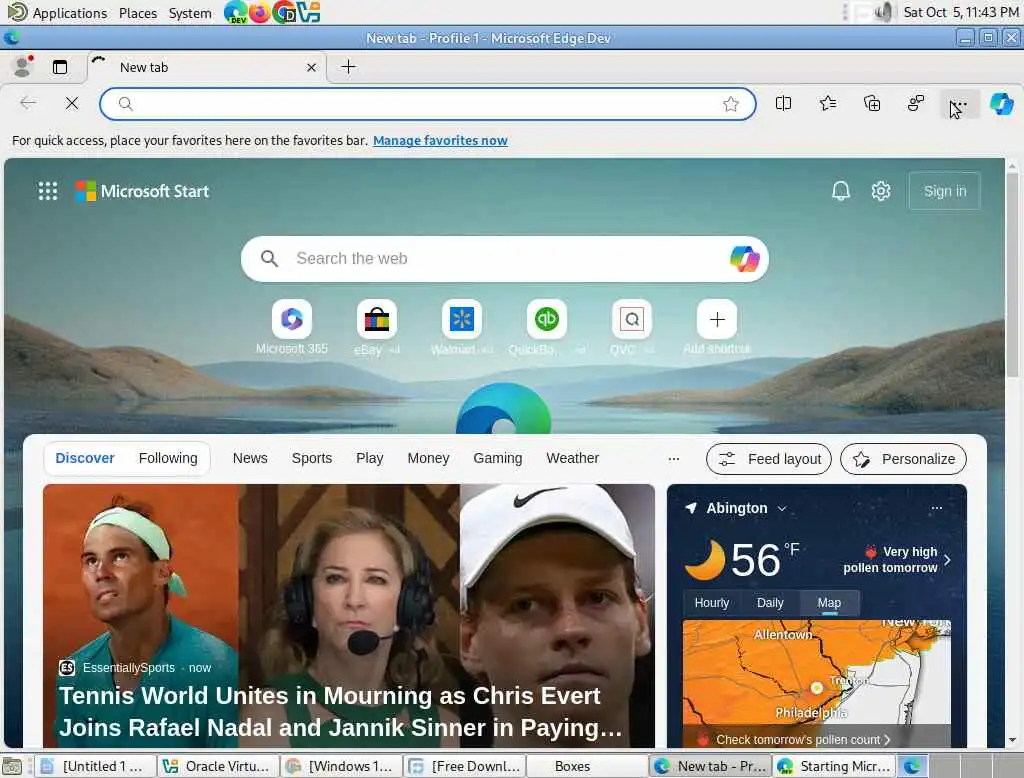
Task: Click the volume speaker tray icon
Action: tap(884, 12)
